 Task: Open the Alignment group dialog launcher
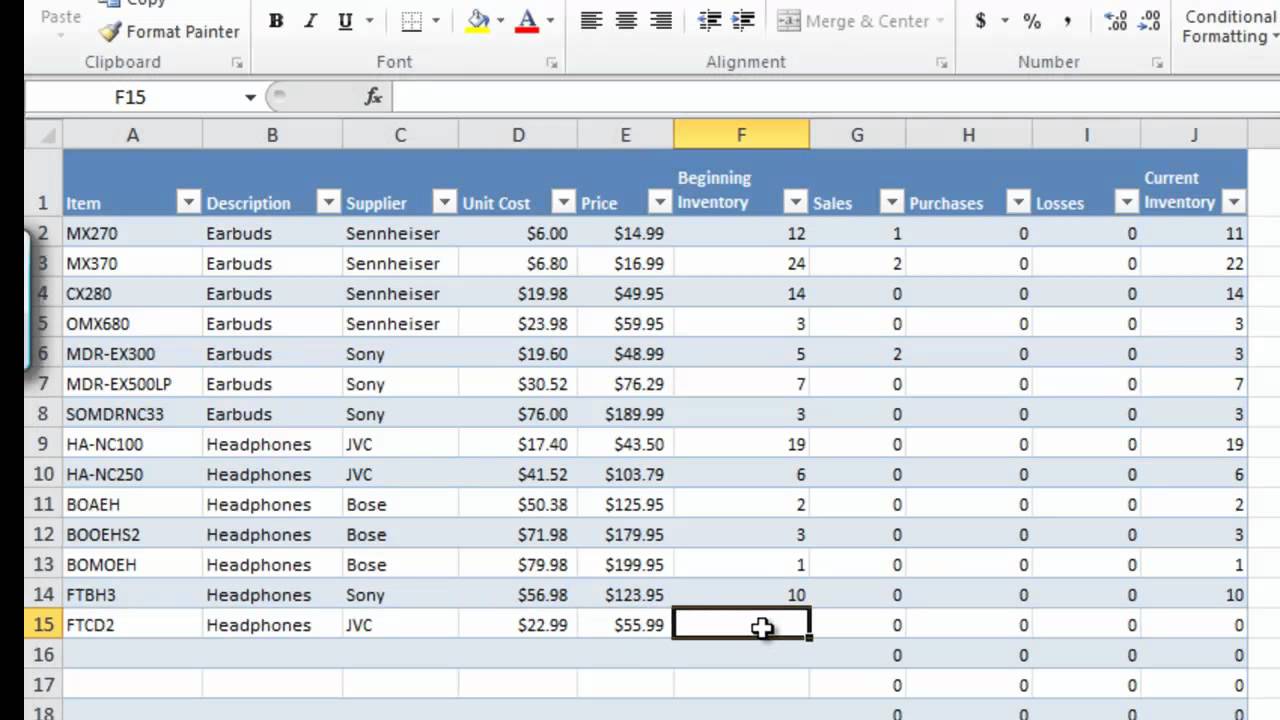click(x=941, y=62)
